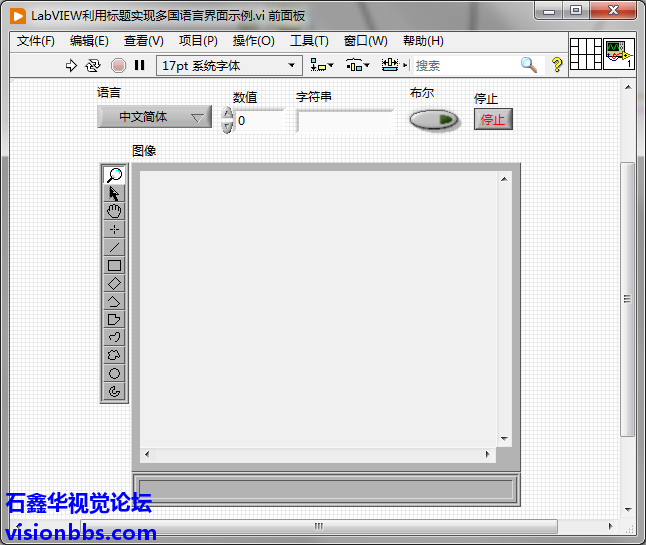
Task: Click the image display up scroll arrow
Action: (504, 179)
